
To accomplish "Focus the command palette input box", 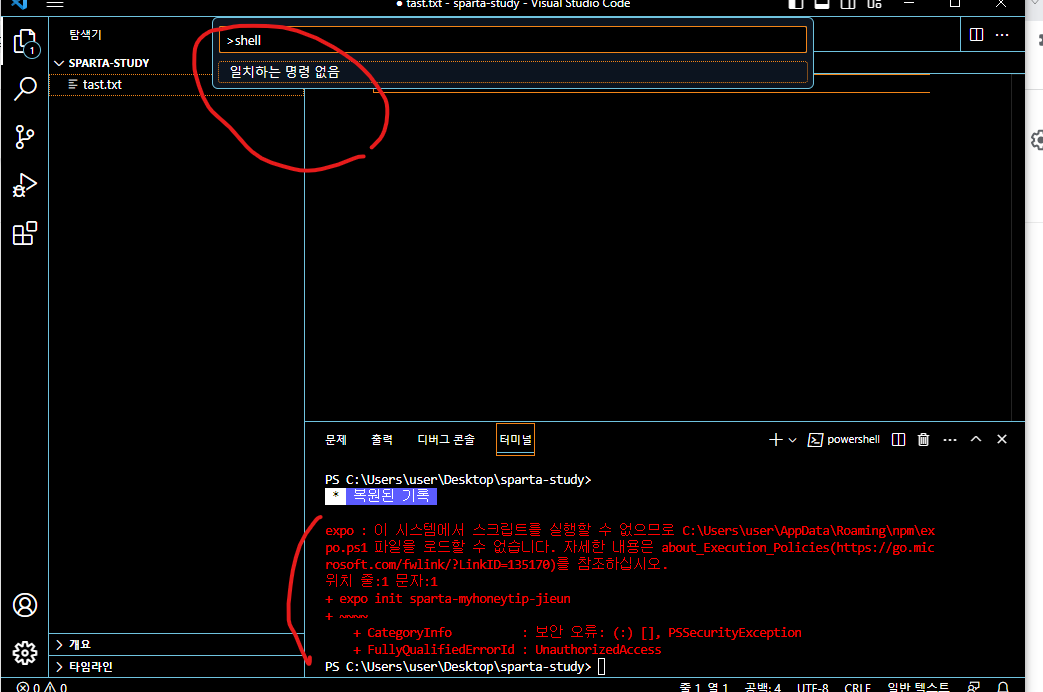I will (512, 40).
